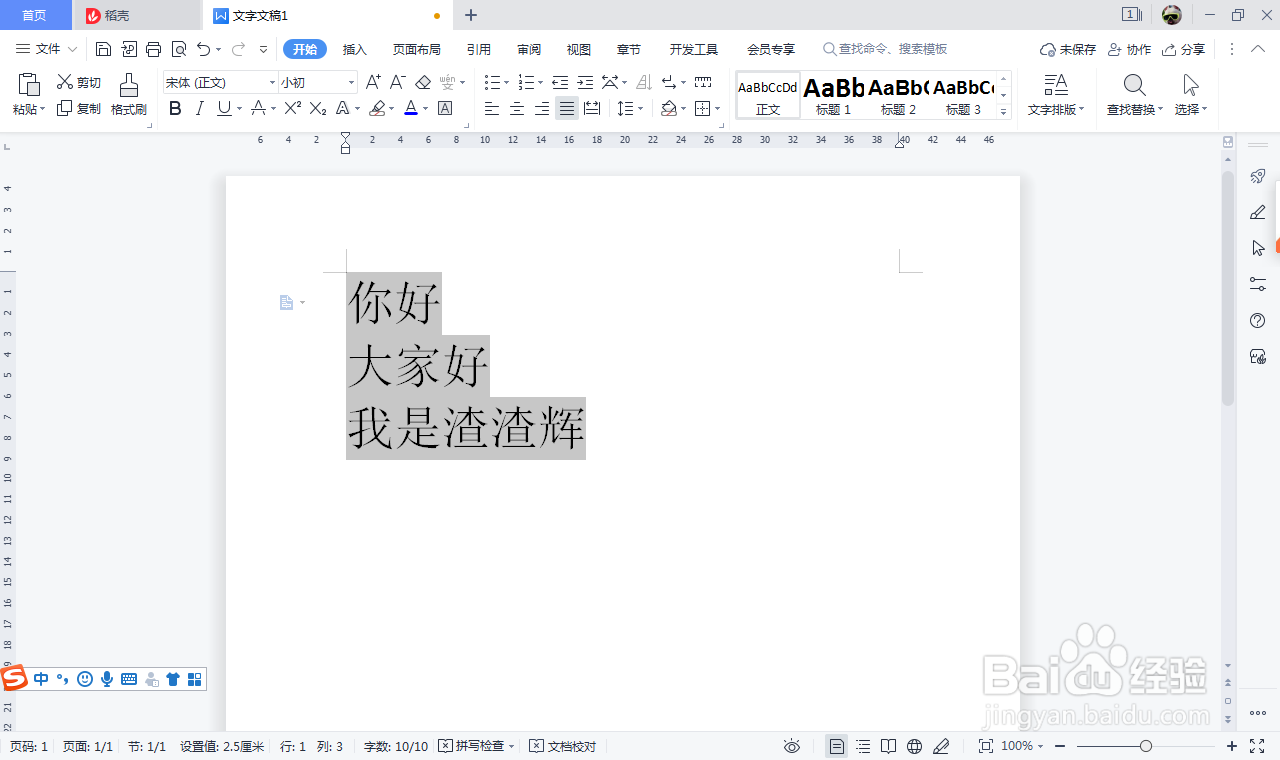Toggle bold formatting
Image resolution: width=1280 pixels, height=760 pixels.
click(175, 107)
